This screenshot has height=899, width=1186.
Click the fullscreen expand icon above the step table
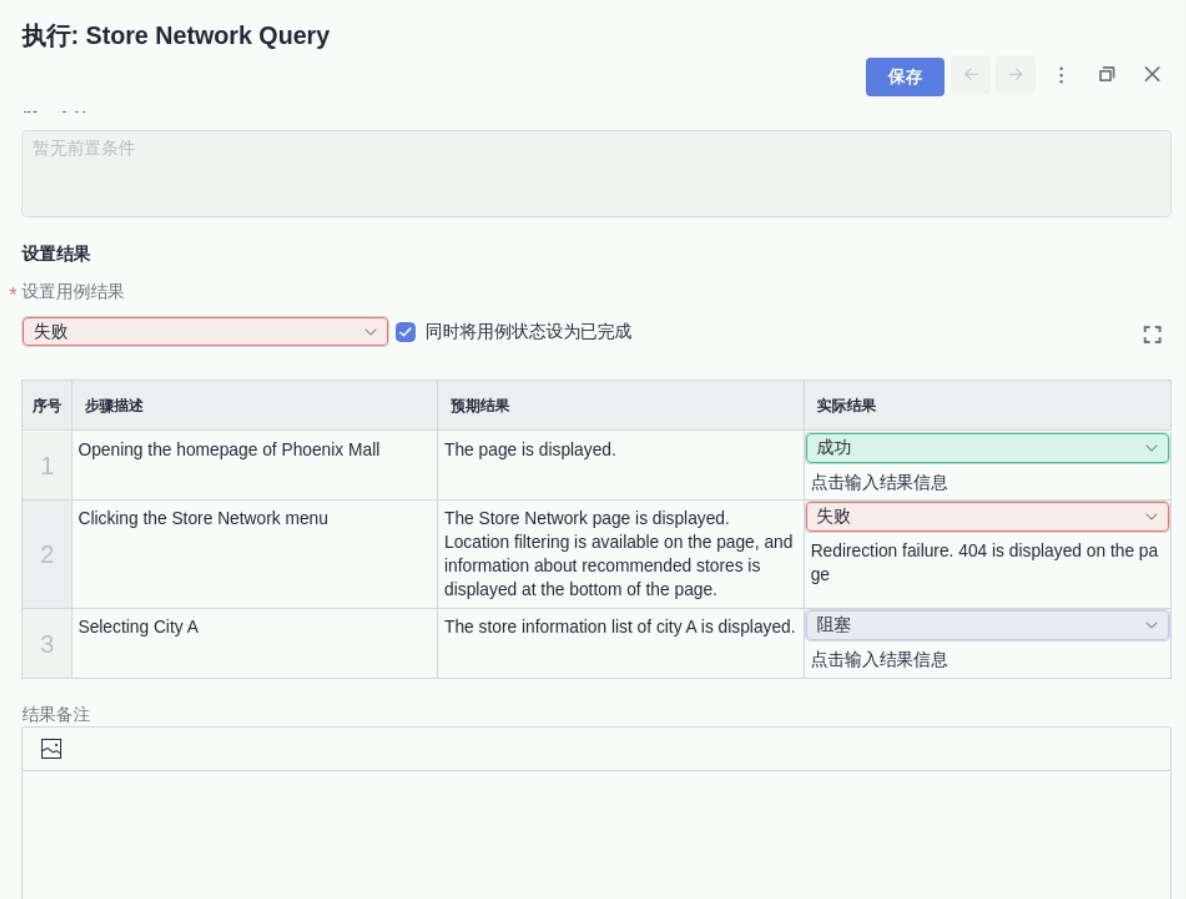[1152, 335]
